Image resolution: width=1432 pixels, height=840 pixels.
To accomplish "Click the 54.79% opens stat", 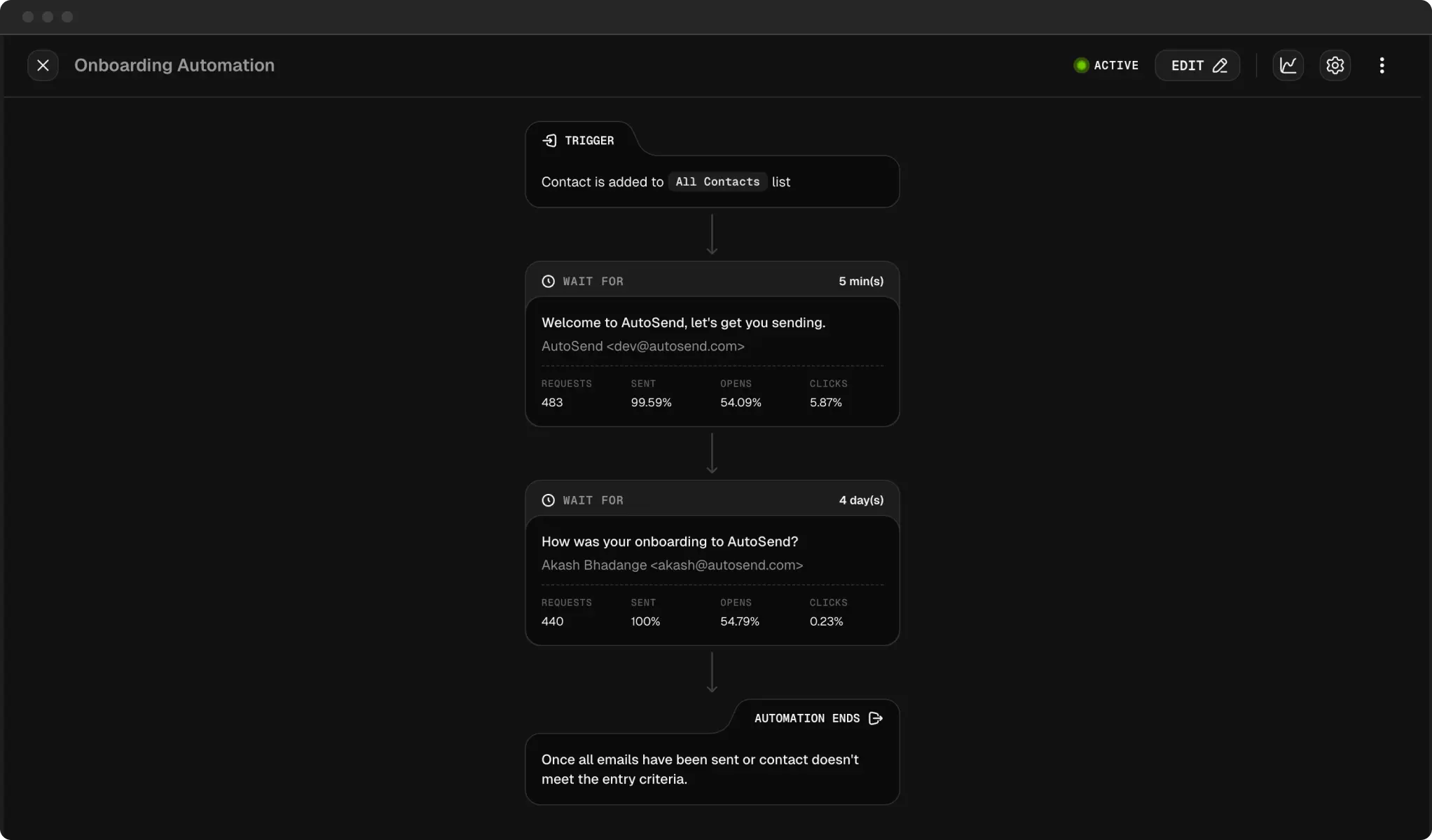I will coord(739,621).
